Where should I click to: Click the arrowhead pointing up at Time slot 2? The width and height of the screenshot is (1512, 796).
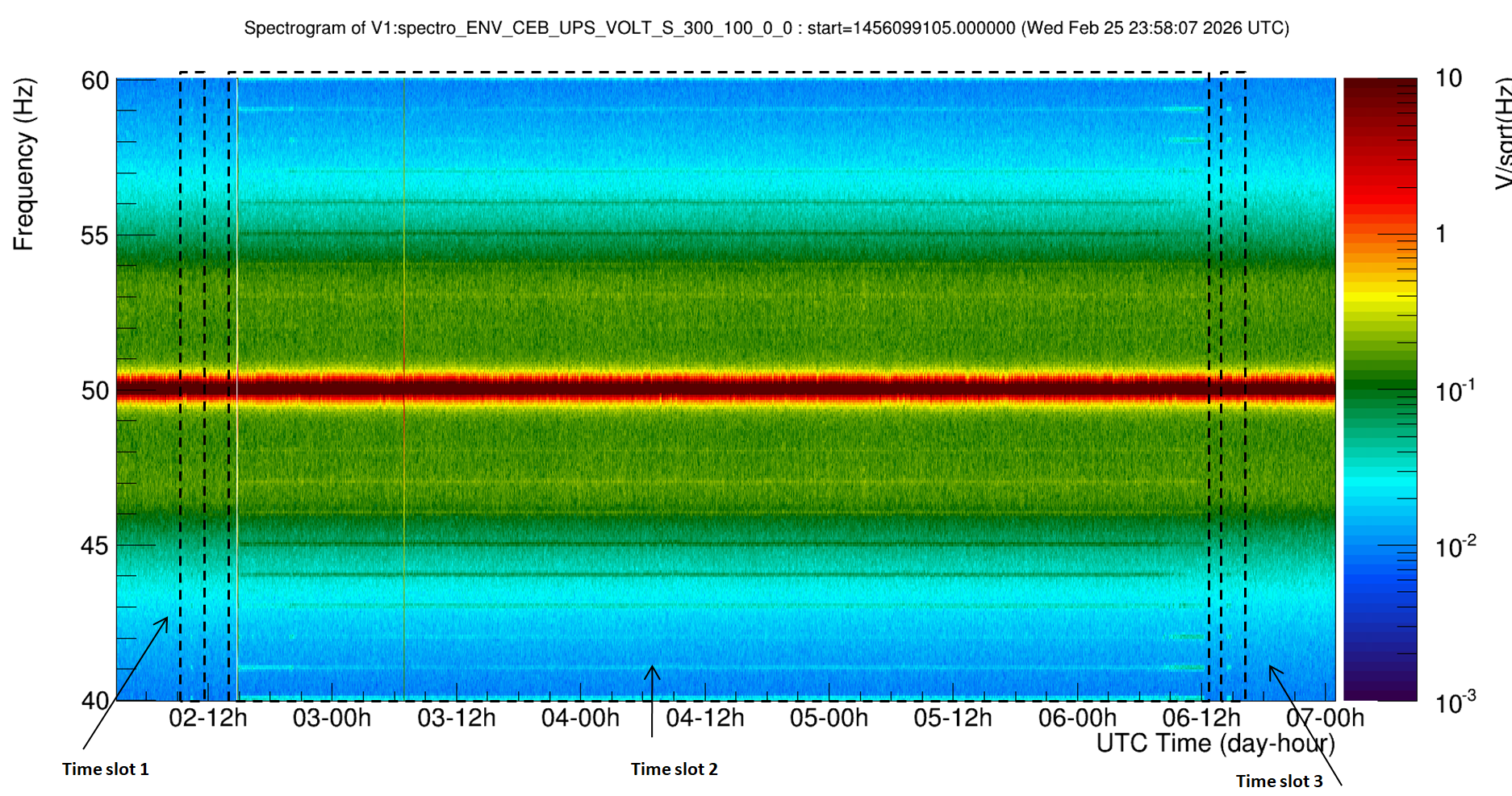coord(652,671)
